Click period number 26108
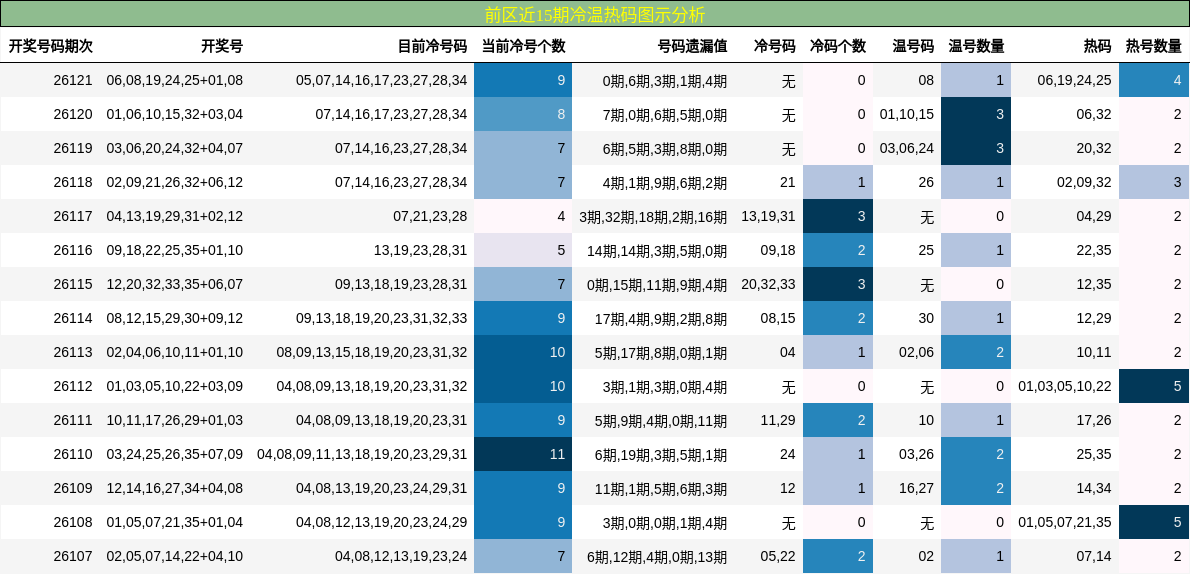Screen dimensions: 1190x574 coord(73,522)
